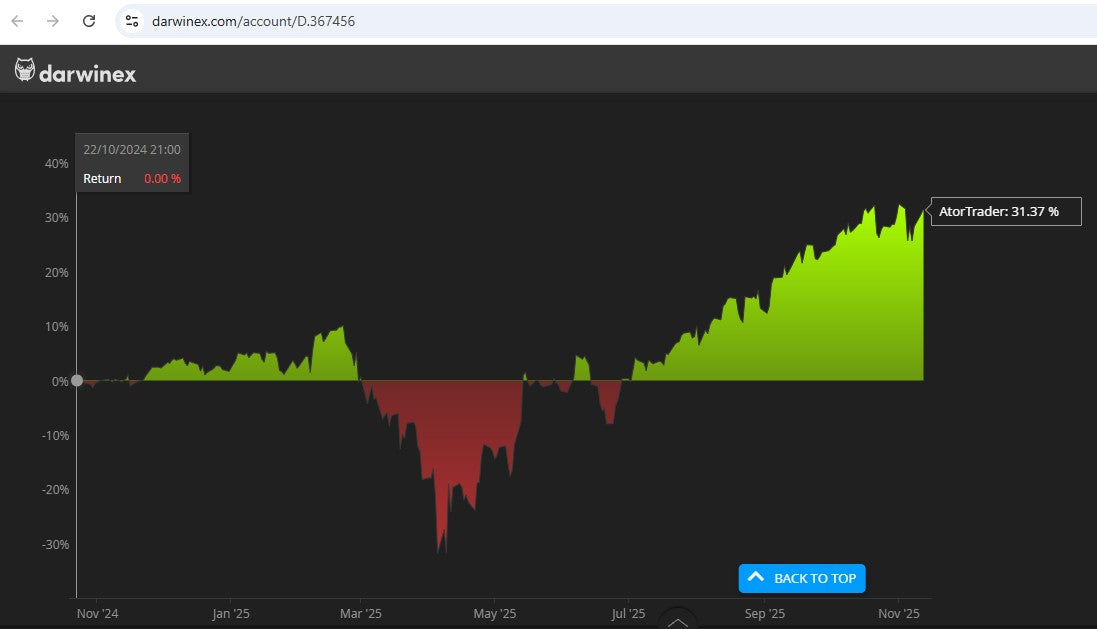Screen dimensions: 1097x629
Task: Select the gray start marker at 0%
Action: click(x=77, y=381)
